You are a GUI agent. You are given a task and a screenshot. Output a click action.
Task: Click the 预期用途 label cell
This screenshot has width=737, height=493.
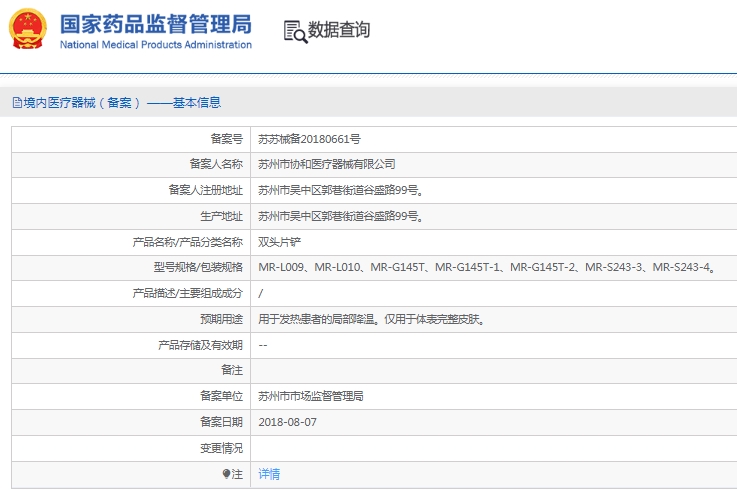[x=131, y=320]
